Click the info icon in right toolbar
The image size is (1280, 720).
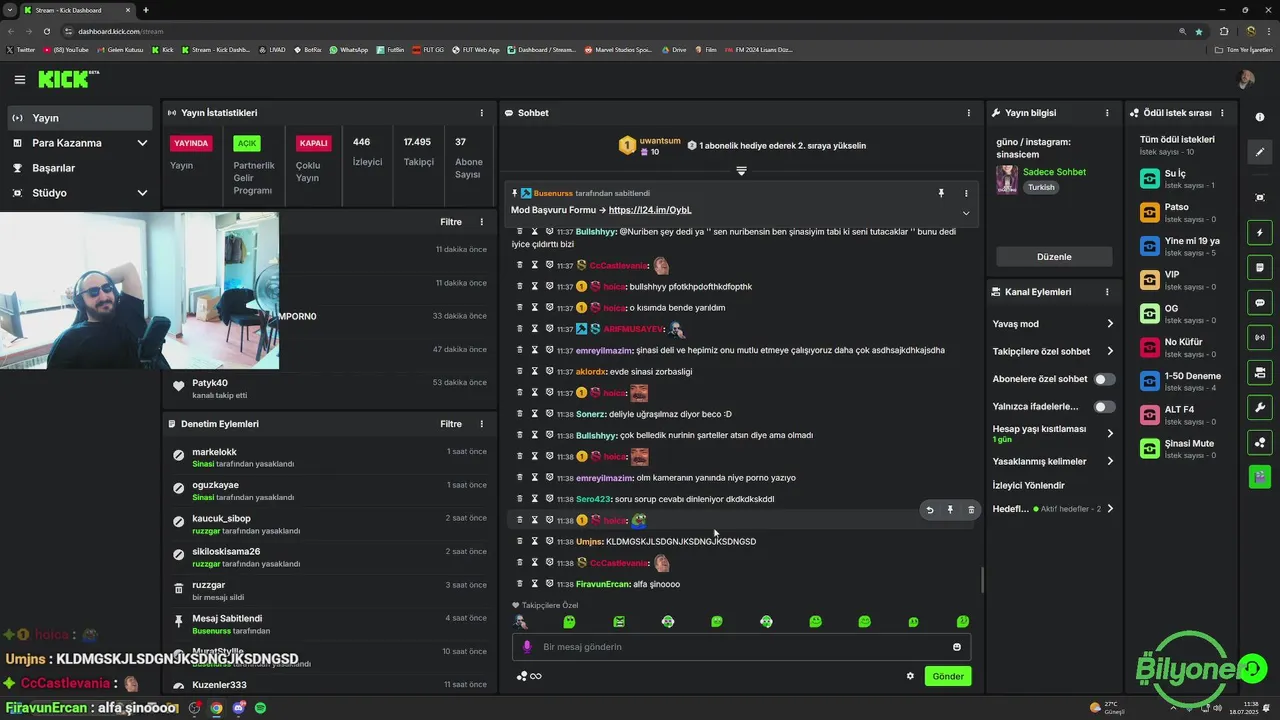coord(1260,117)
